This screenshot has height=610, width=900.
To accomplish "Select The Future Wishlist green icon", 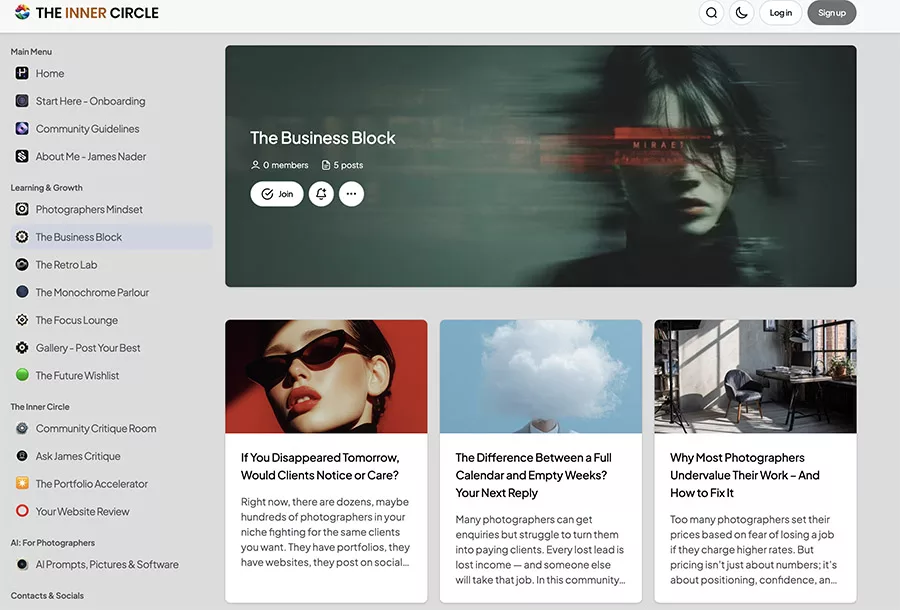I will pos(22,375).
